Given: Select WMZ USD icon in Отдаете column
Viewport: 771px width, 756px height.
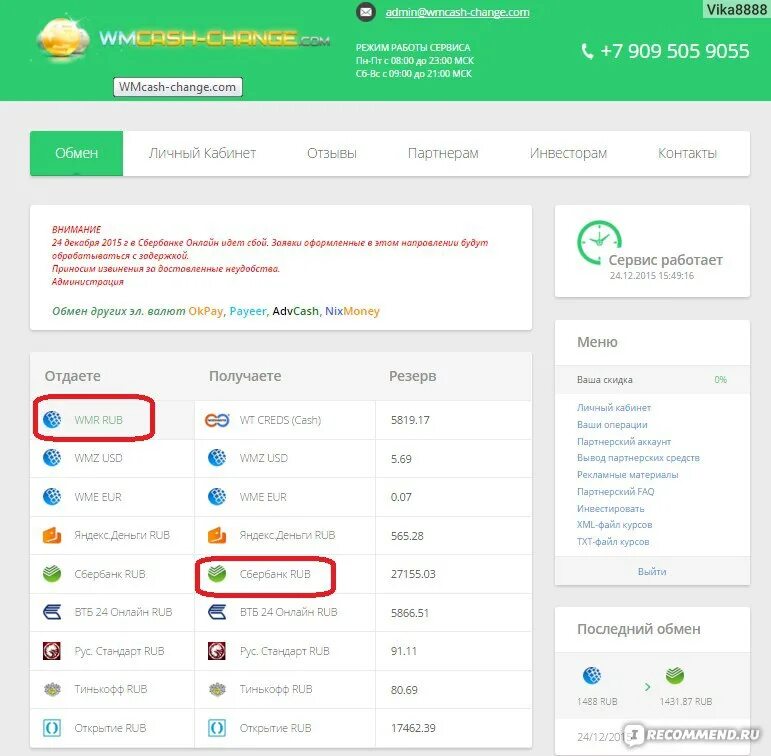Looking at the screenshot, I should [52, 458].
